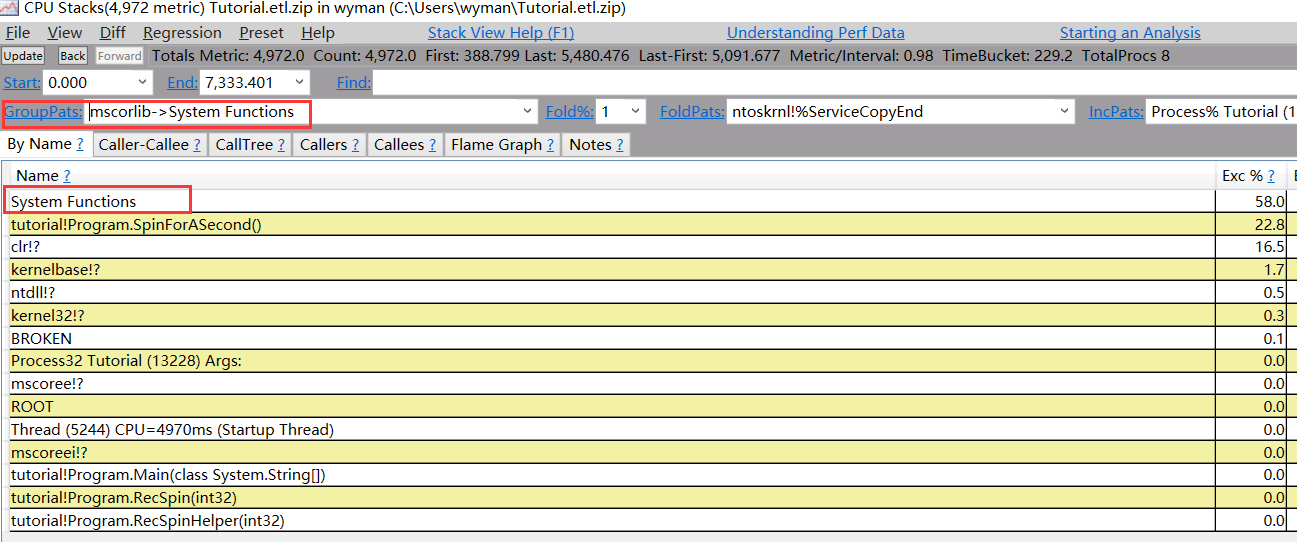
Task: Switch to the Caller-Callee tab
Action: (x=150, y=145)
